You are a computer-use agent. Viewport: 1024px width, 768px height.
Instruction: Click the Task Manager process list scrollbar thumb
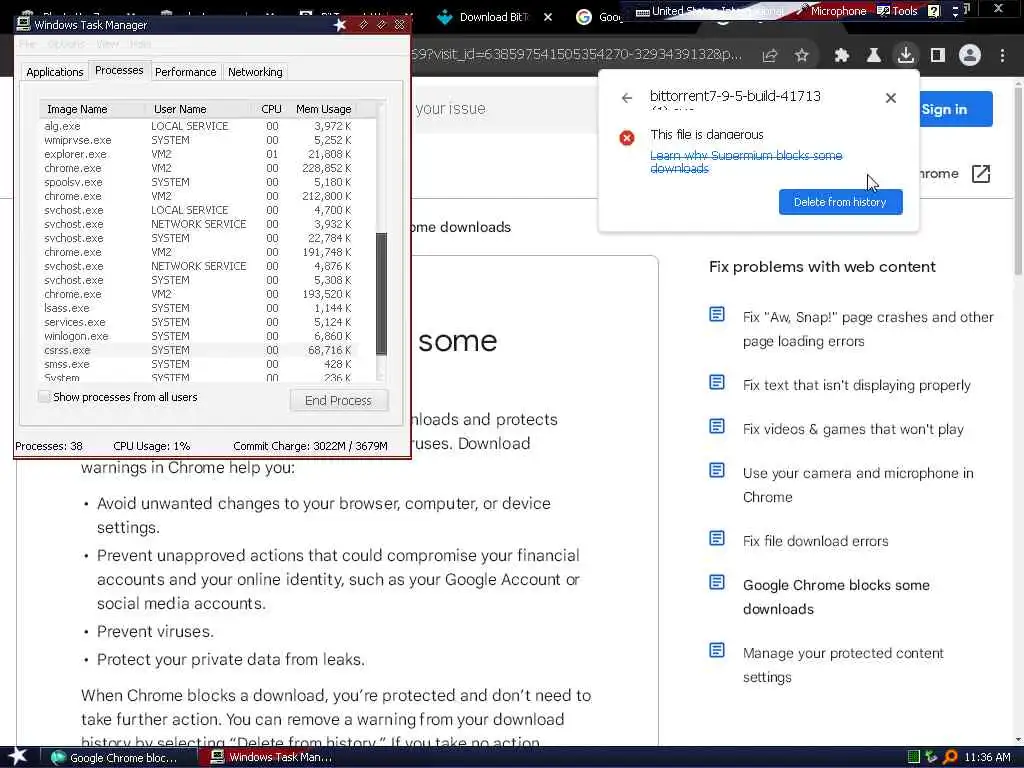[382, 294]
